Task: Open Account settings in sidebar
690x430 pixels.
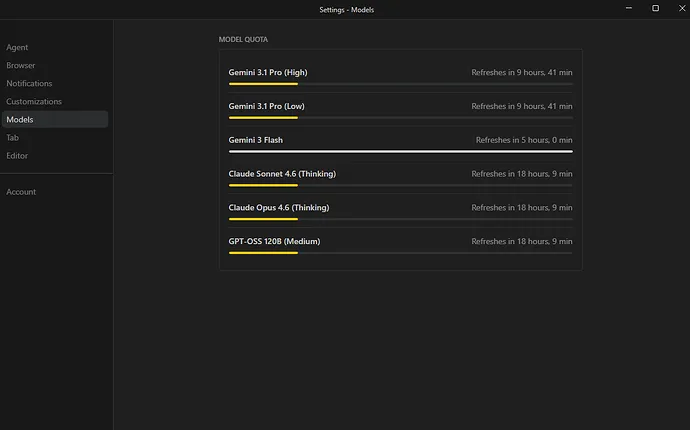Action: [x=21, y=191]
